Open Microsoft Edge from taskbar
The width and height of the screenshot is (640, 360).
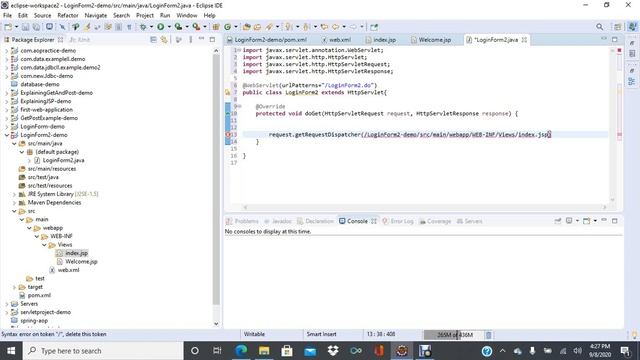click(x=241, y=351)
